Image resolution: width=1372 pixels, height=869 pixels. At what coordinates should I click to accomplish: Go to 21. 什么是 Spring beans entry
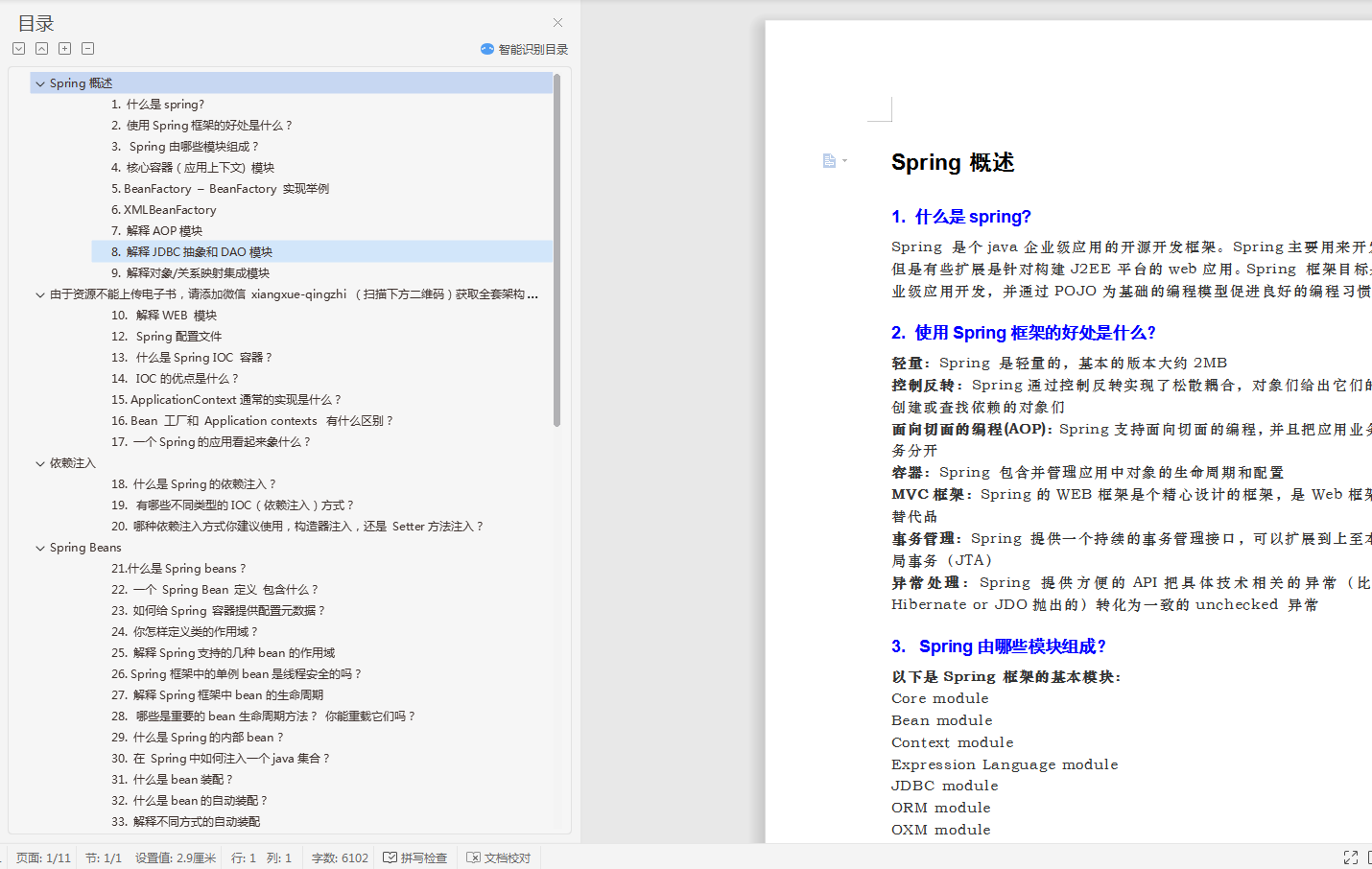[x=178, y=569]
